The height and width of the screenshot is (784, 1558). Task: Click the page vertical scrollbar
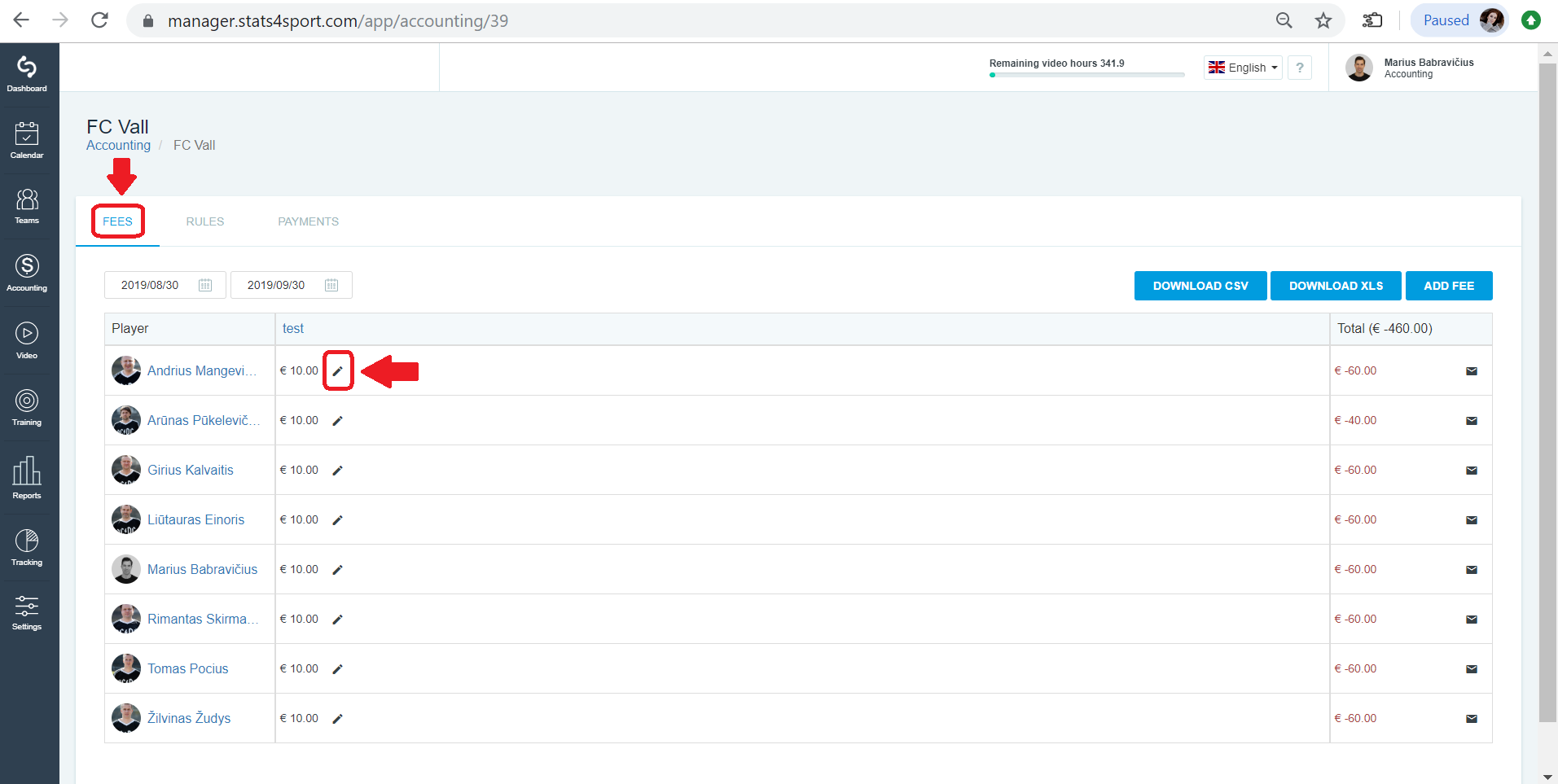(x=1547, y=392)
